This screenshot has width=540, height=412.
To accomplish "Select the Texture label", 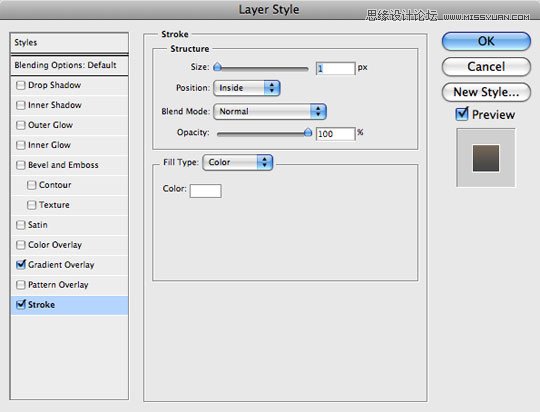I will tap(54, 205).
